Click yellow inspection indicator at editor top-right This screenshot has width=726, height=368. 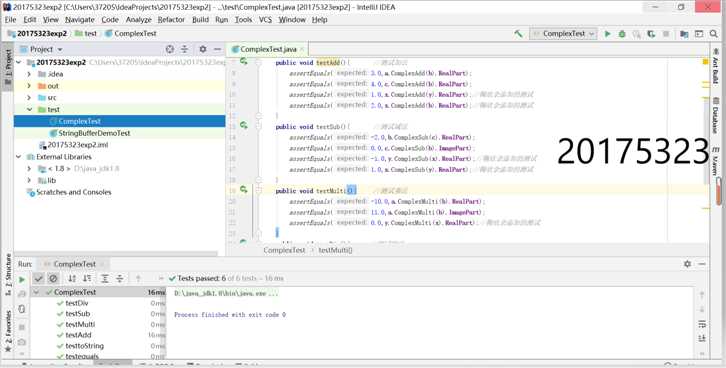tap(705, 62)
